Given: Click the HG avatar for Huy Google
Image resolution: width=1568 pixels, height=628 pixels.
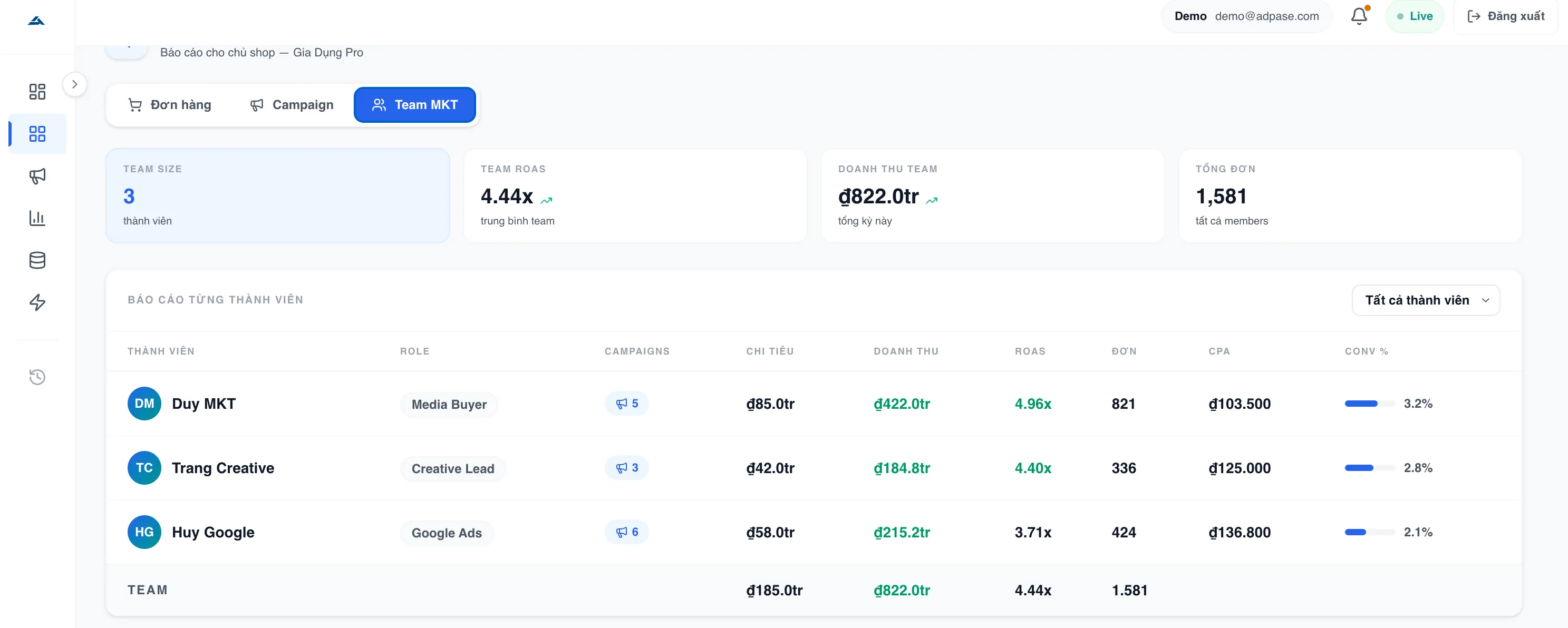Looking at the screenshot, I should tap(144, 532).
